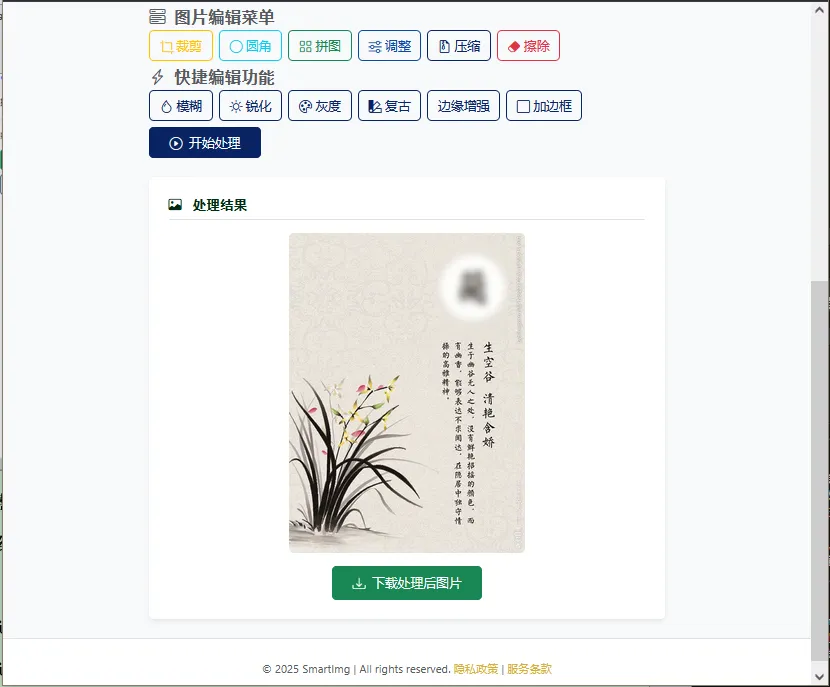The image size is (830, 687).
Task: Click the processed orchid image preview
Action: [407, 393]
